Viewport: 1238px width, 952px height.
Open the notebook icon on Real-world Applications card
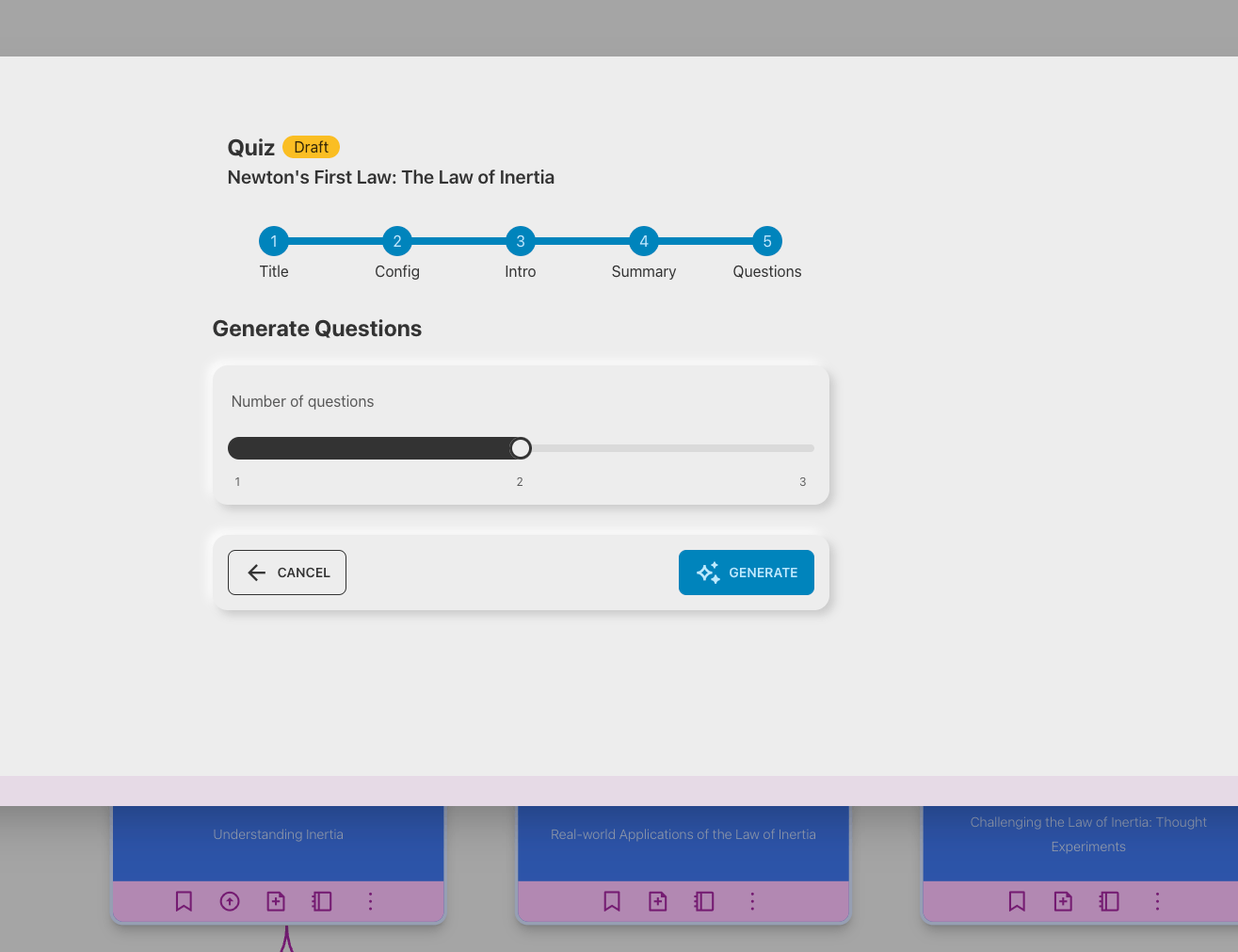point(704,901)
